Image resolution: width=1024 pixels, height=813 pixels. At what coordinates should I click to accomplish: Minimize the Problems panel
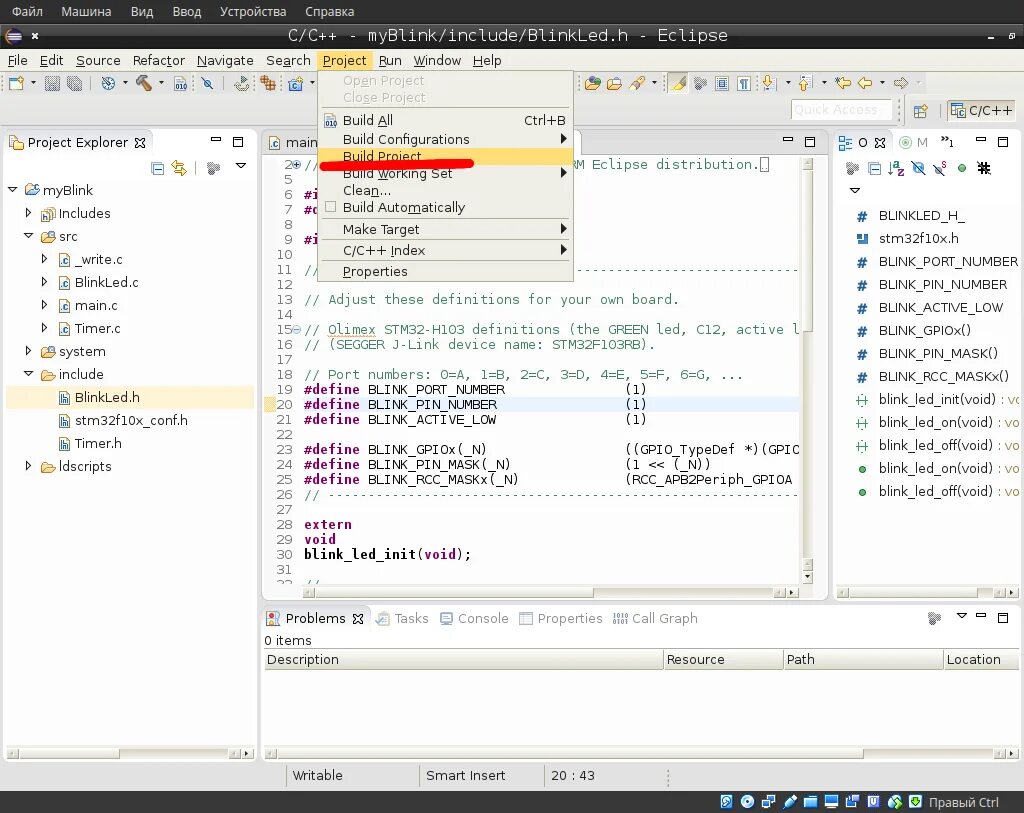click(981, 616)
